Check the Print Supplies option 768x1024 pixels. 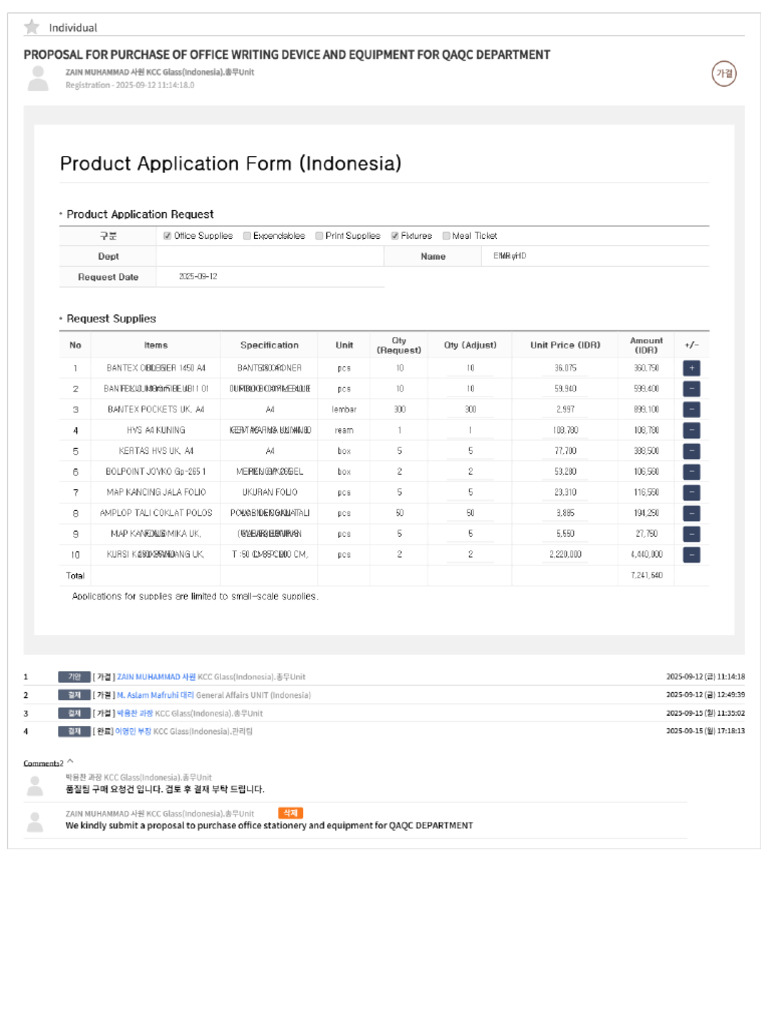click(x=319, y=236)
